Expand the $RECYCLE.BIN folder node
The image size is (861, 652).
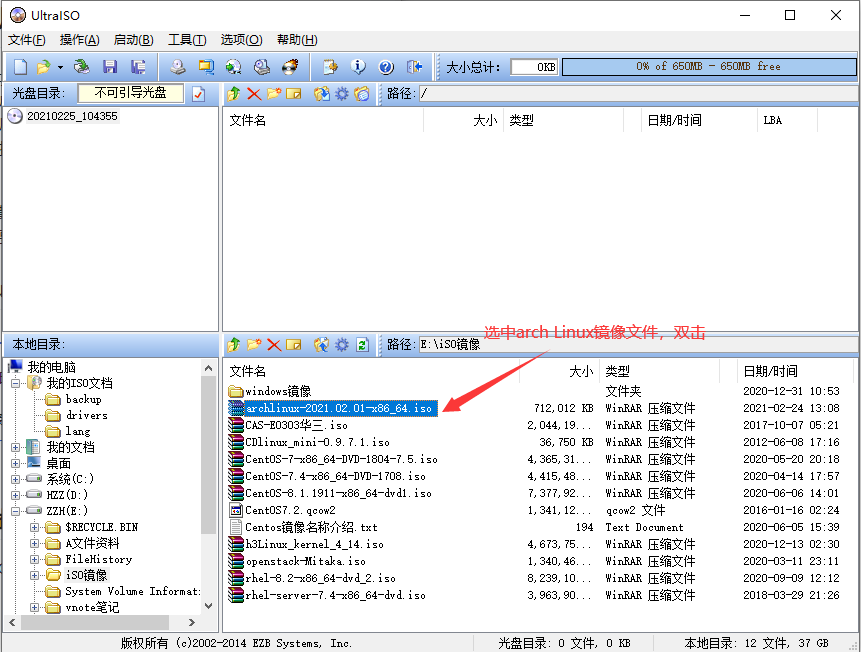pyautogui.click(x=34, y=527)
